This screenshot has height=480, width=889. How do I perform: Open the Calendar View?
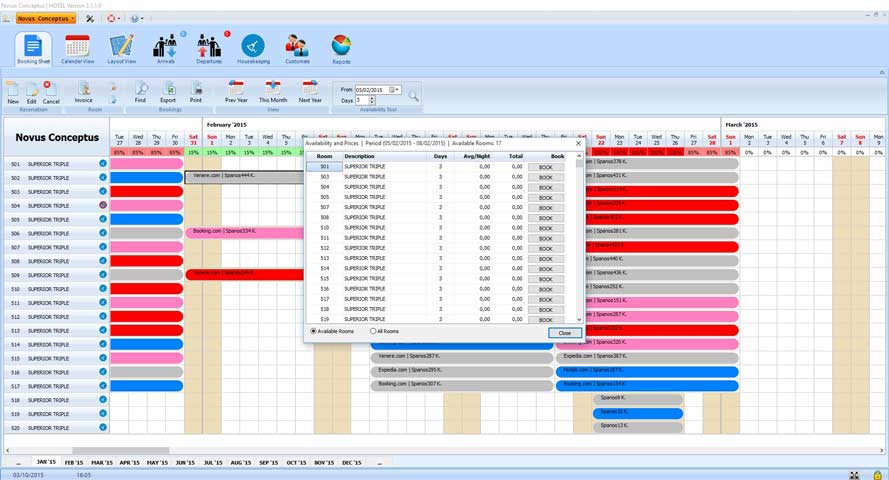pos(77,48)
